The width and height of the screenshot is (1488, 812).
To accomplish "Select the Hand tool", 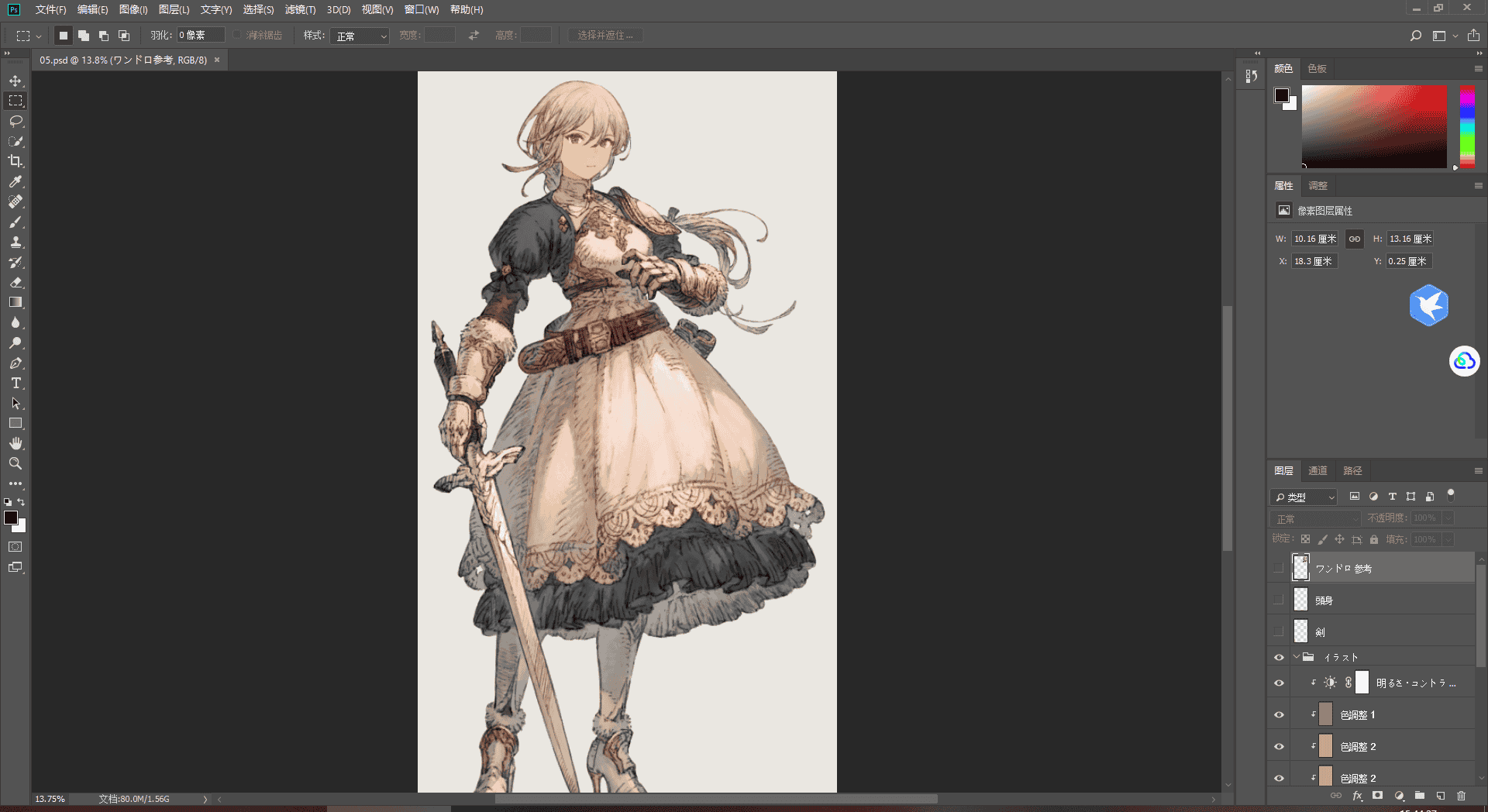I will click(15, 443).
